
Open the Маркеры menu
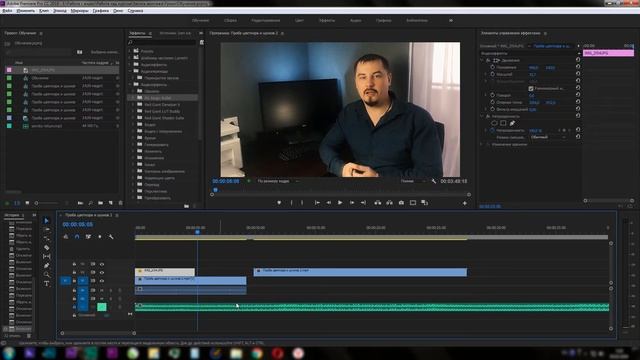[79, 11]
